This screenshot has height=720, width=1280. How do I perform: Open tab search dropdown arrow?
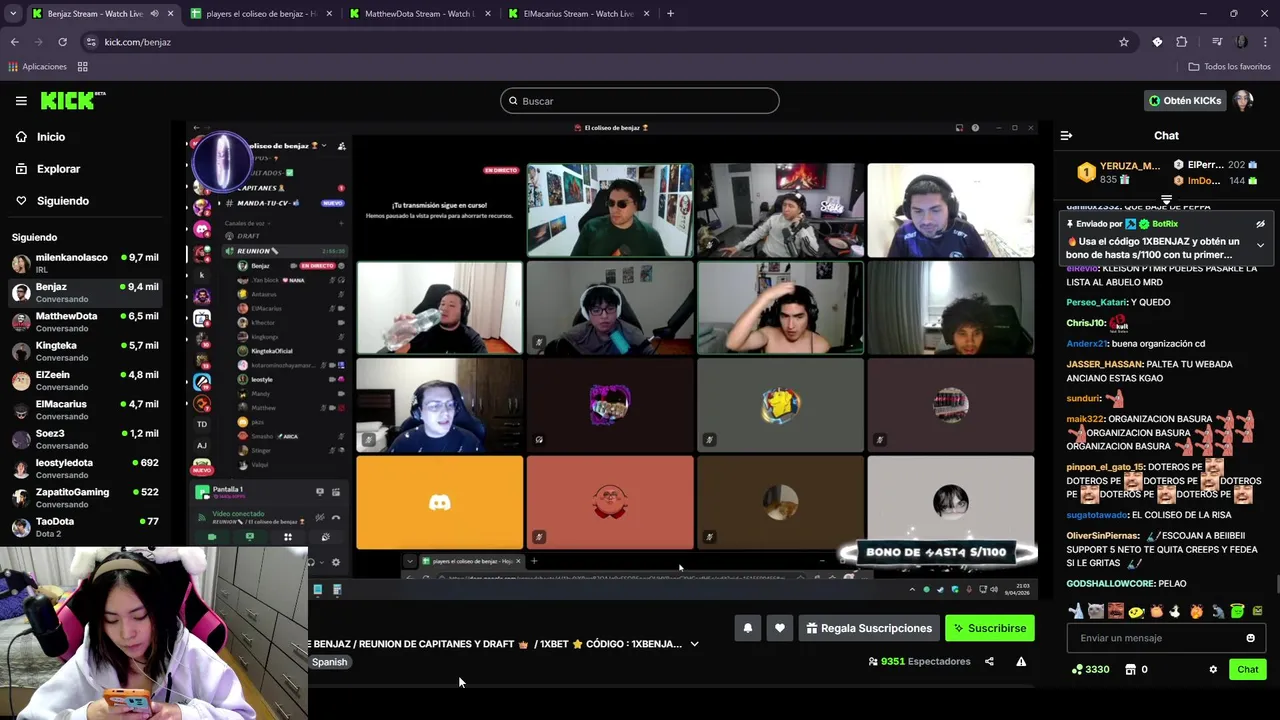pyautogui.click(x=14, y=14)
